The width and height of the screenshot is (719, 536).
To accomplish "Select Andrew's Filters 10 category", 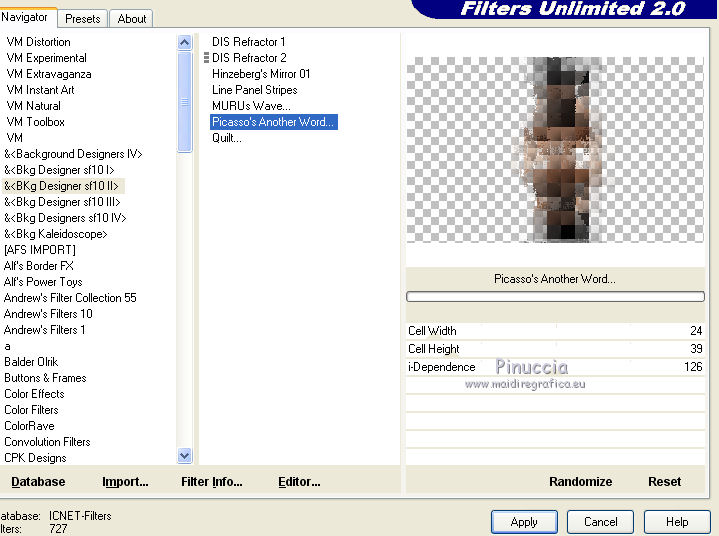I will 48,314.
